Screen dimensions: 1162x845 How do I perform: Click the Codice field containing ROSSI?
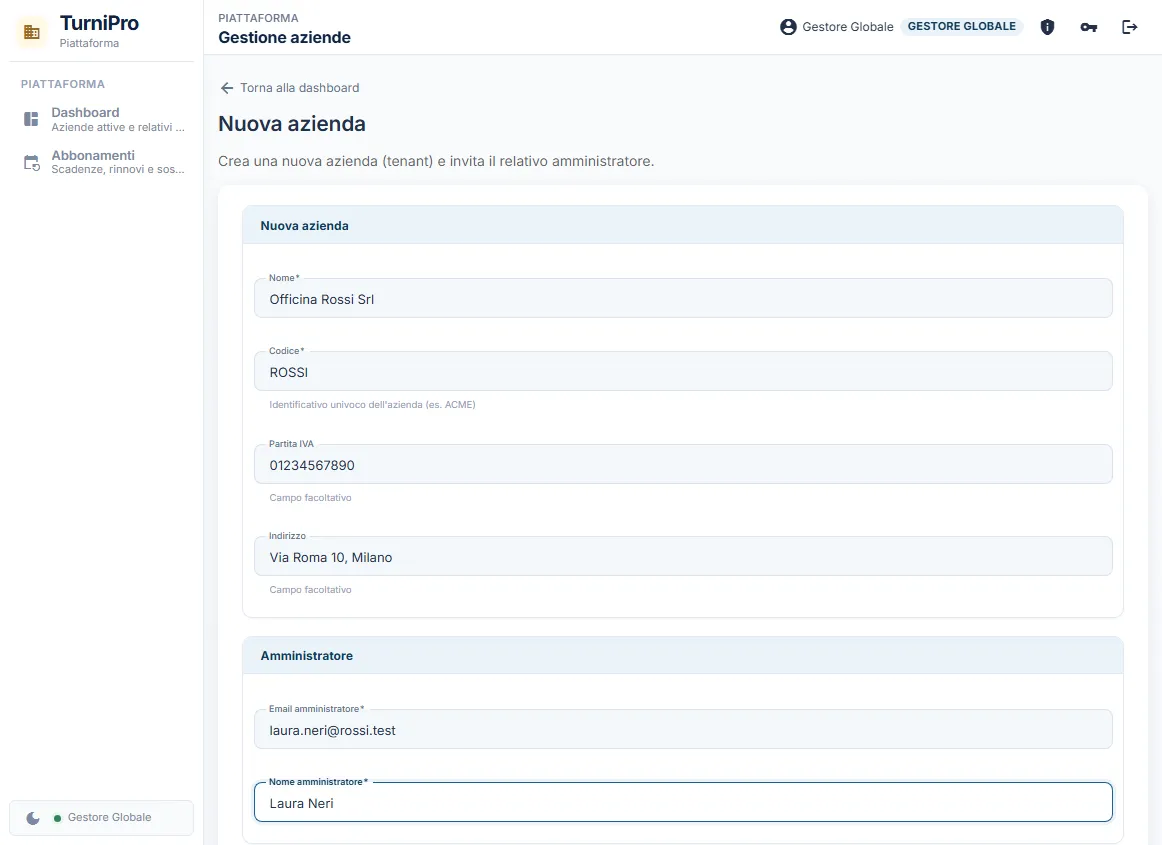click(x=683, y=371)
